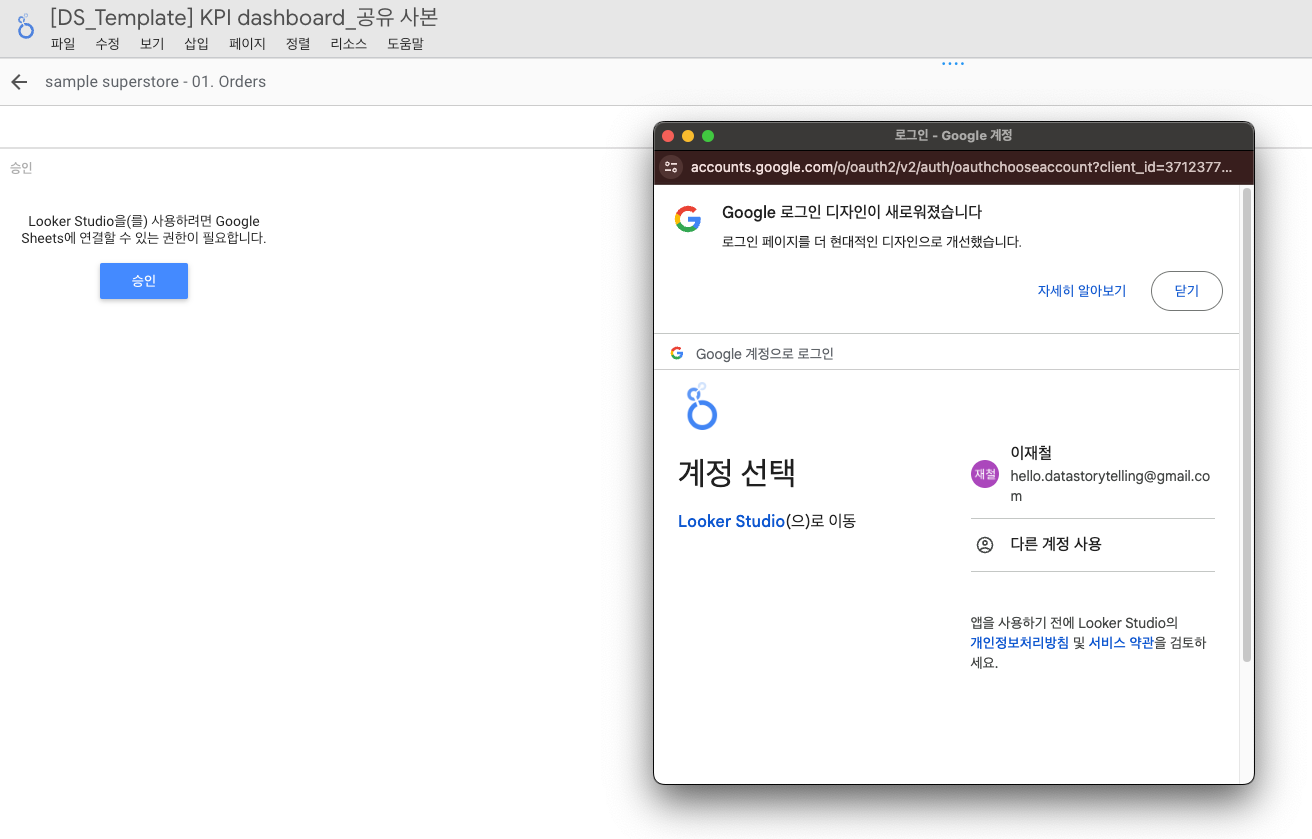
Task: Choose 다른 계정 사용
Action: (x=1093, y=545)
